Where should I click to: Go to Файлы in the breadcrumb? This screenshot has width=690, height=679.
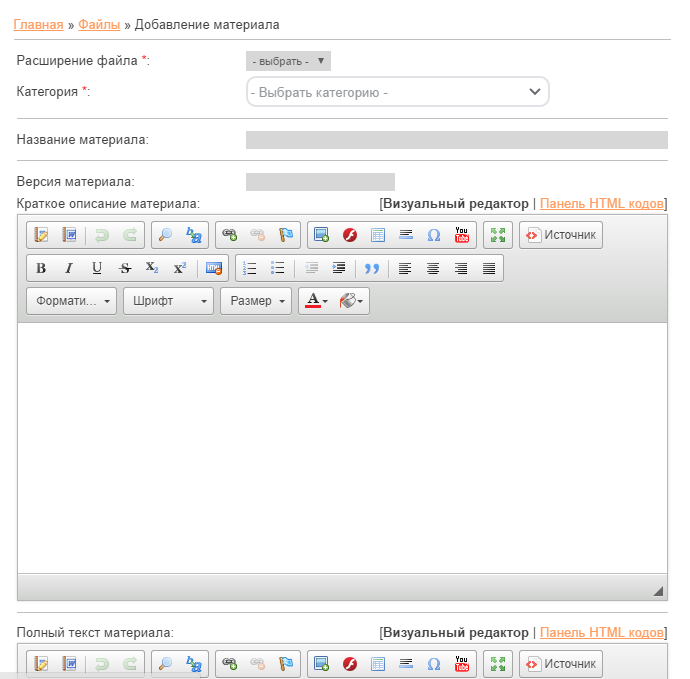pyautogui.click(x=99, y=23)
